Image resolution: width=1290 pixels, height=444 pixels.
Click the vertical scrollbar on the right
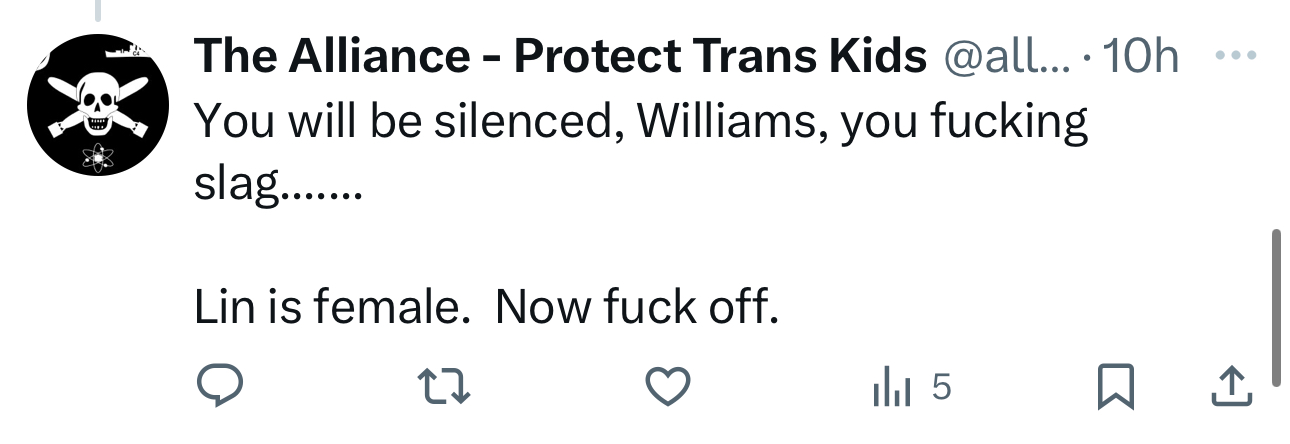[x=1276, y=305]
